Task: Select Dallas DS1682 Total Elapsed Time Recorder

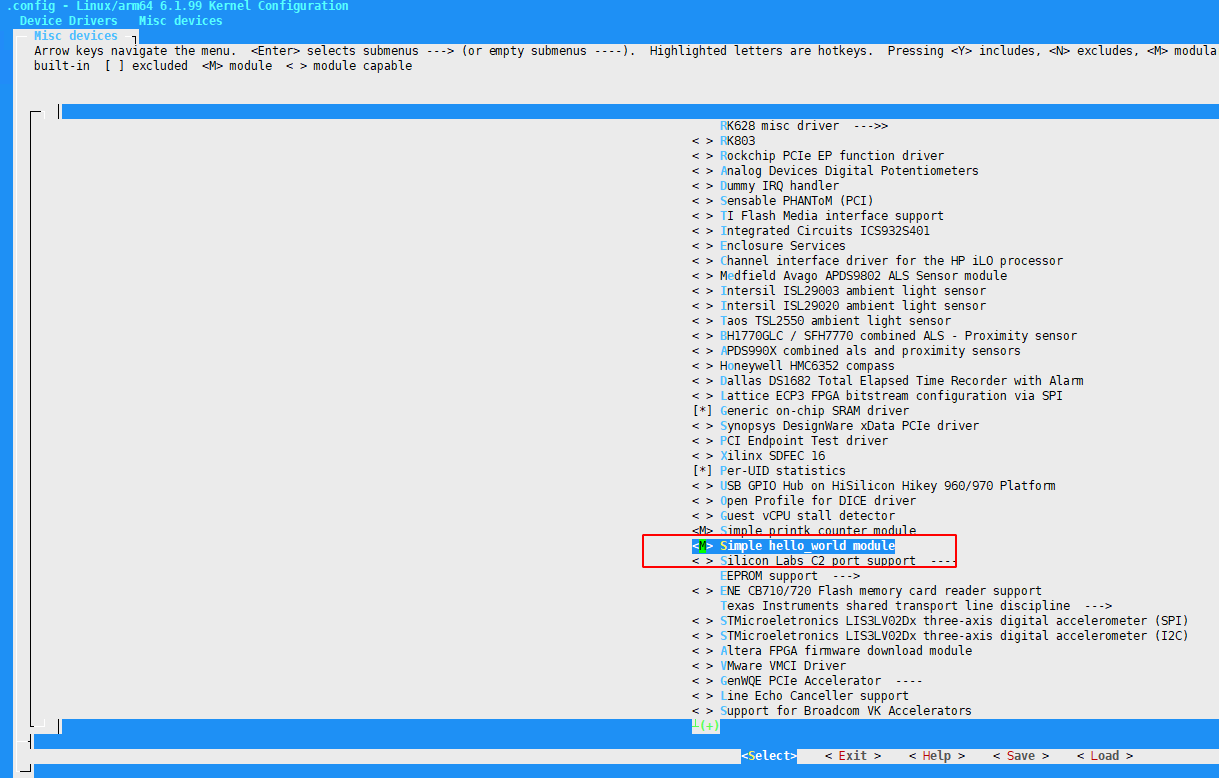Action: point(902,381)
